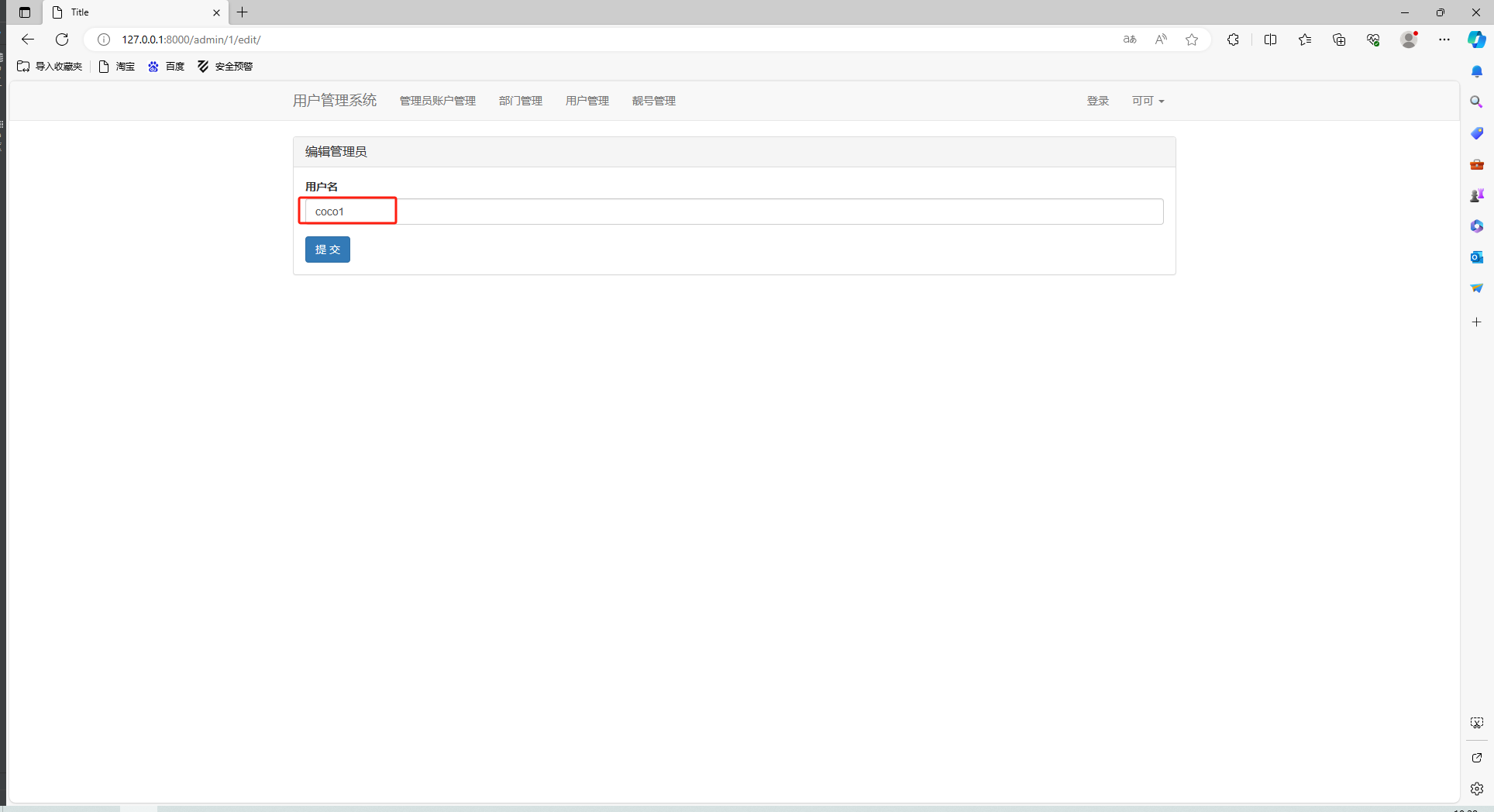The width and height of the screenshot is (1494, 812).
Task: Launch Copilot from the toolbar corner
Action: (1477, 40)
